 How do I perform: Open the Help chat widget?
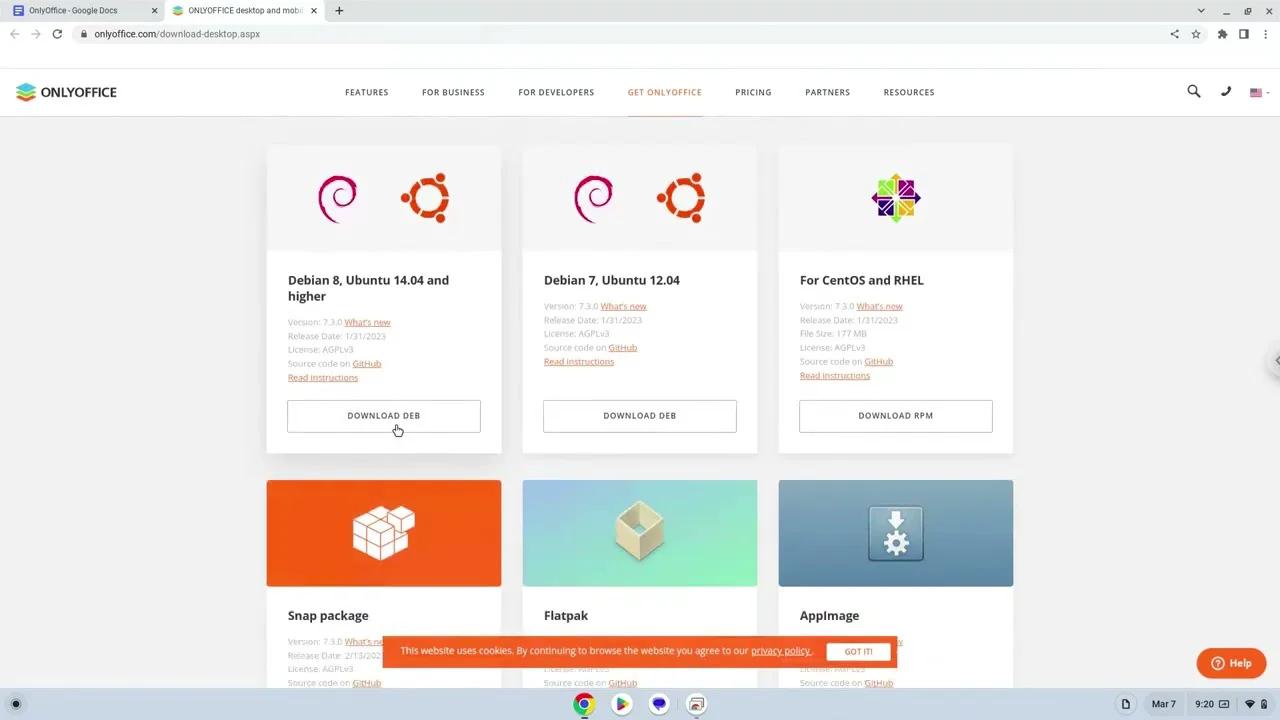click(x=1231, y=663)
